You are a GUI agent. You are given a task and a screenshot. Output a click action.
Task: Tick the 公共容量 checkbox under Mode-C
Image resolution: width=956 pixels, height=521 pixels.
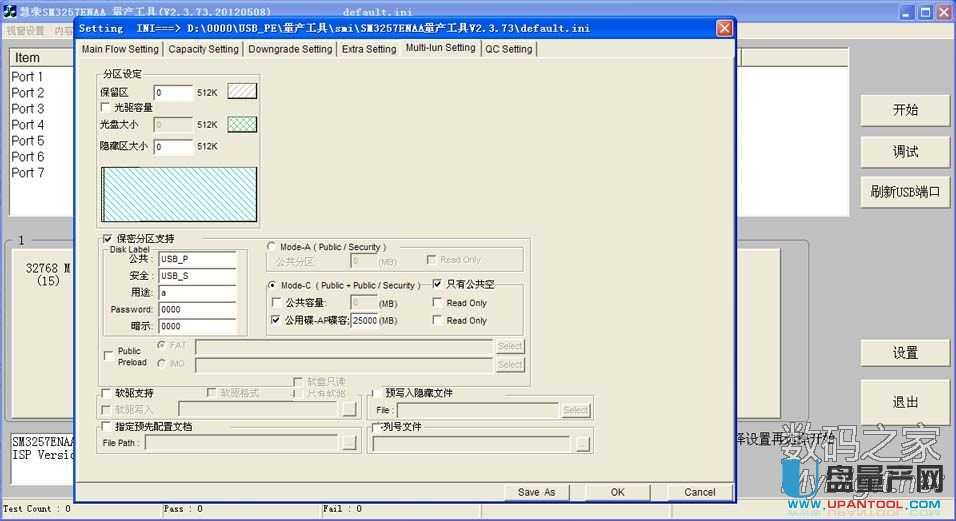point(277,303)
